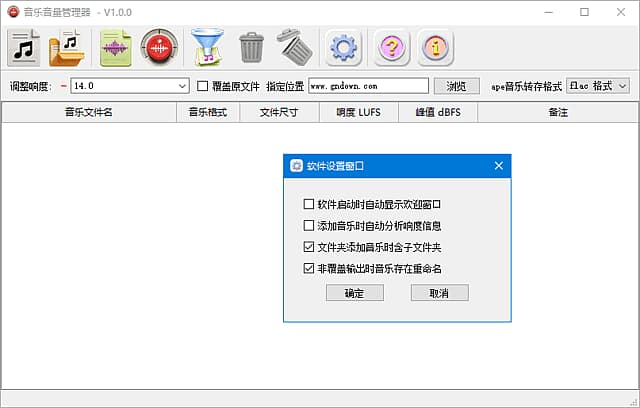The height and width of the screenshot is (408, 640).
Task: Enable 添加音乐时自动分析响度信息 checkbox
Action: [309, 226]
